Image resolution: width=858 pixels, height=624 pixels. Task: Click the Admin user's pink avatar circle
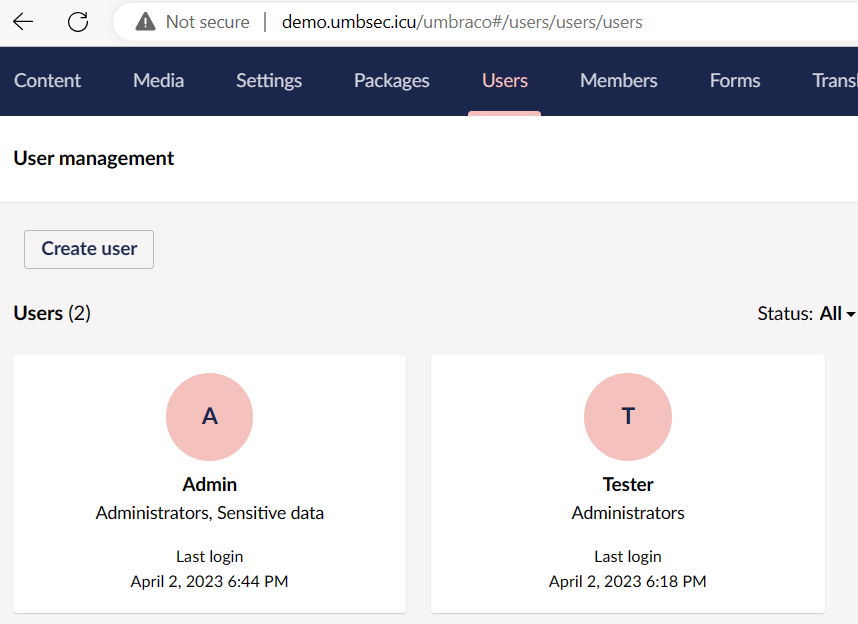pyautogui.click(x=209, y=417)
